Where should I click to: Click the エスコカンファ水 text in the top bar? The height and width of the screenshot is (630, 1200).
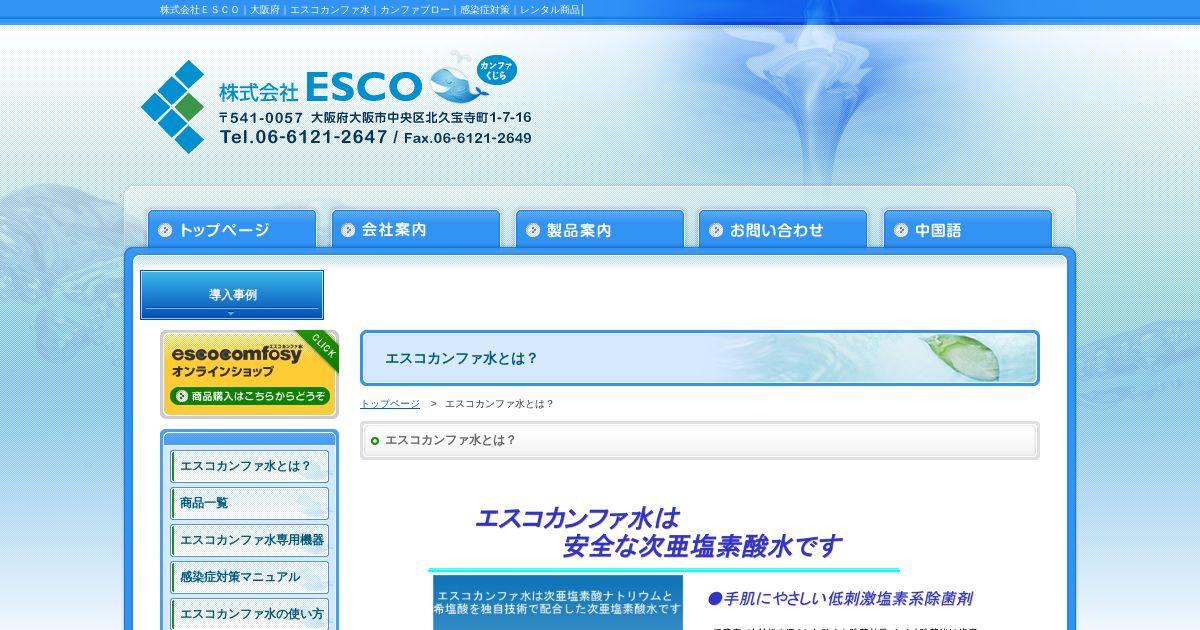[329, 10]
